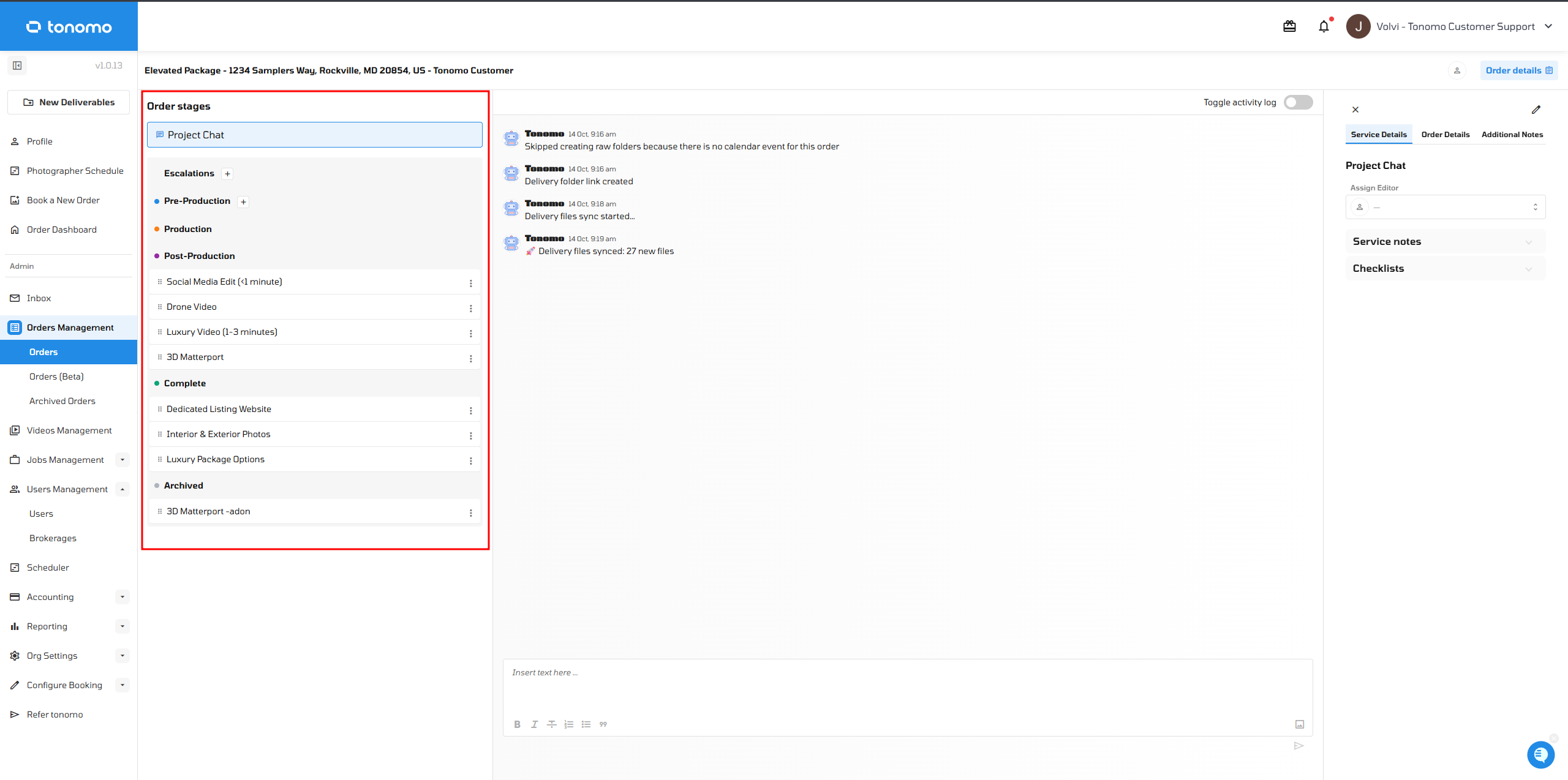Insert bulleted list in chat editor
Screen dimensions: 1568x780
pos(586,724)
